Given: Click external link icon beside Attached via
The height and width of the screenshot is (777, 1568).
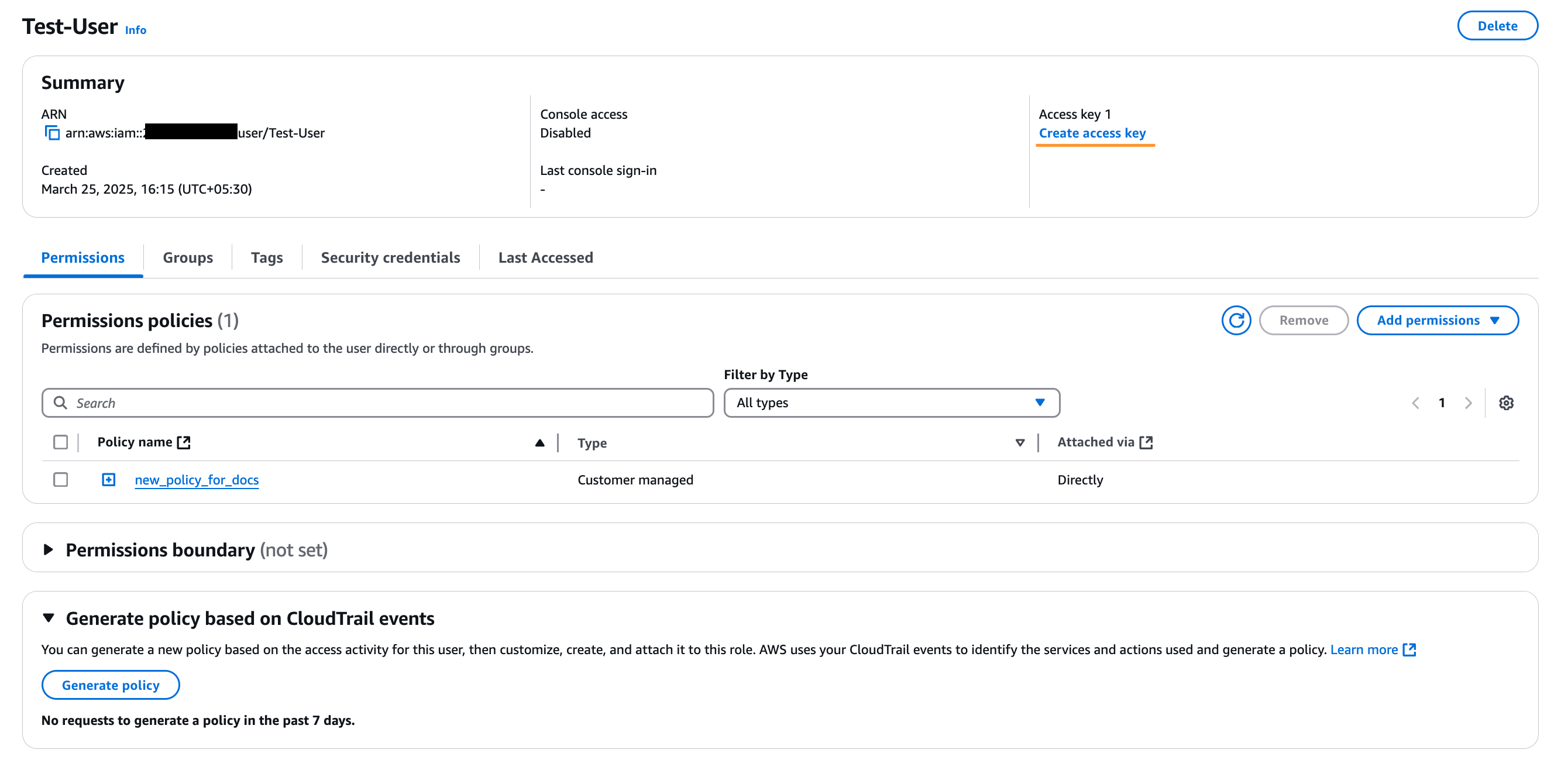Looking at the screenshot, I should (1146, 442).
